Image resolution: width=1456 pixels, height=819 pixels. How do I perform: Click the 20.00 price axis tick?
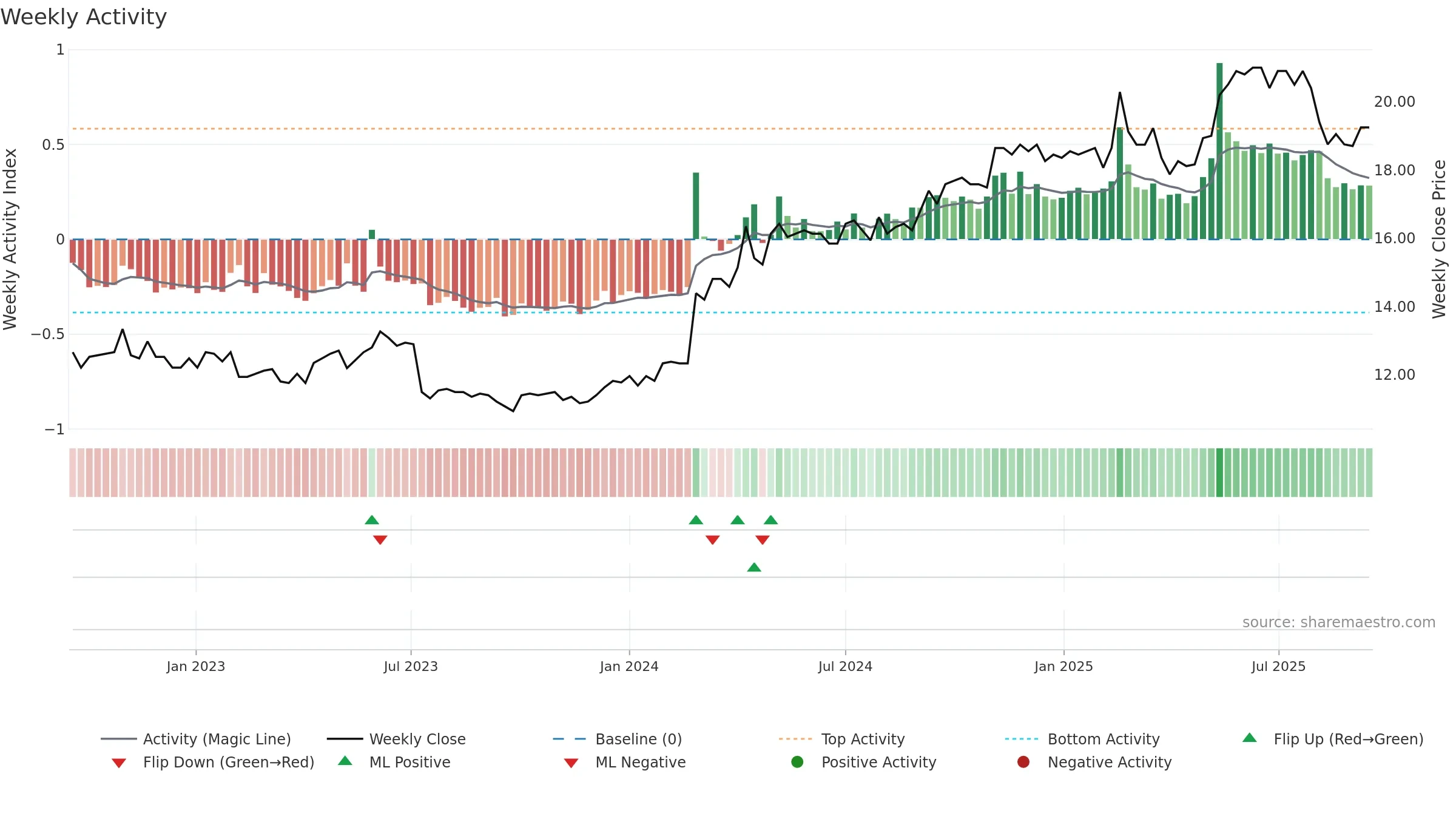(1395, 102)
